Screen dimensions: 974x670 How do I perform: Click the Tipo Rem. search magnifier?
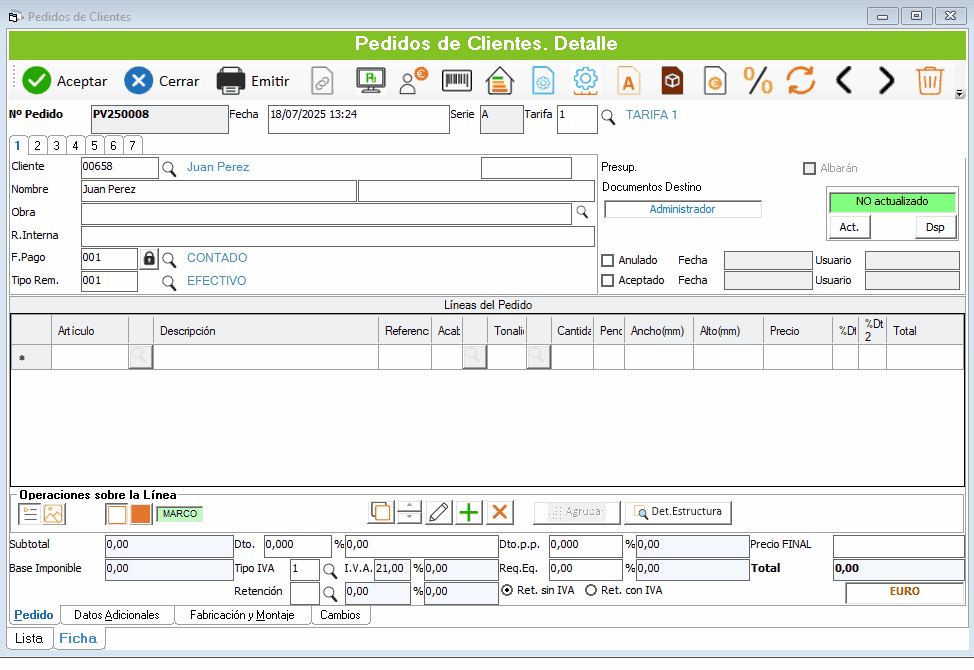click(x=169, y=283)
